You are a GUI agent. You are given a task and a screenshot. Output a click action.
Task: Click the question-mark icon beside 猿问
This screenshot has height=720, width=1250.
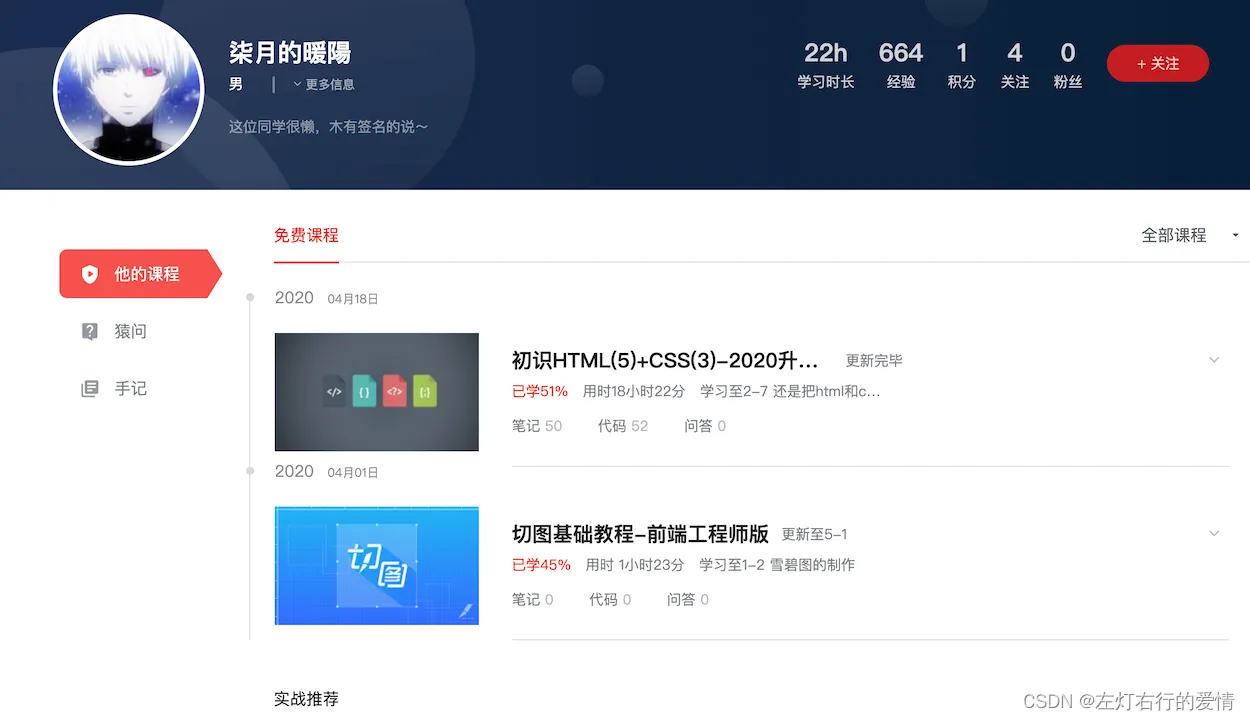(90, 331)
